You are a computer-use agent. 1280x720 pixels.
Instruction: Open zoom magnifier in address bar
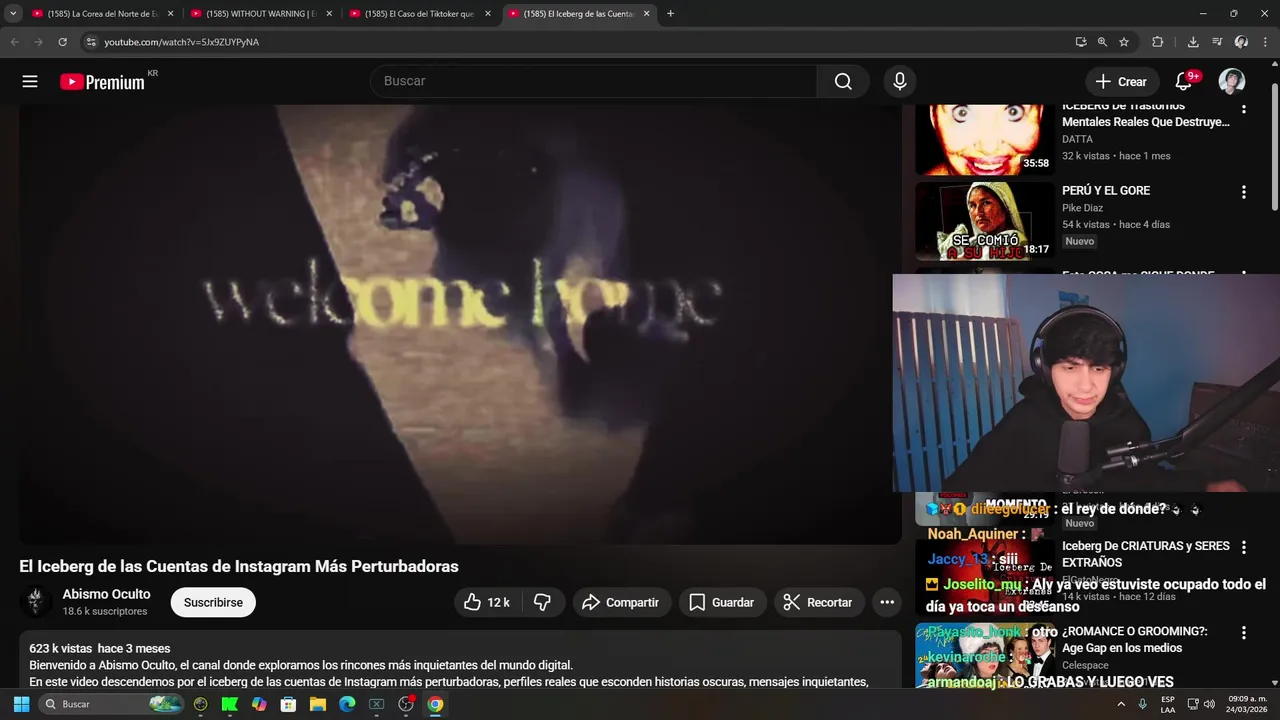pyautogui.click(x=1102, y=42)
